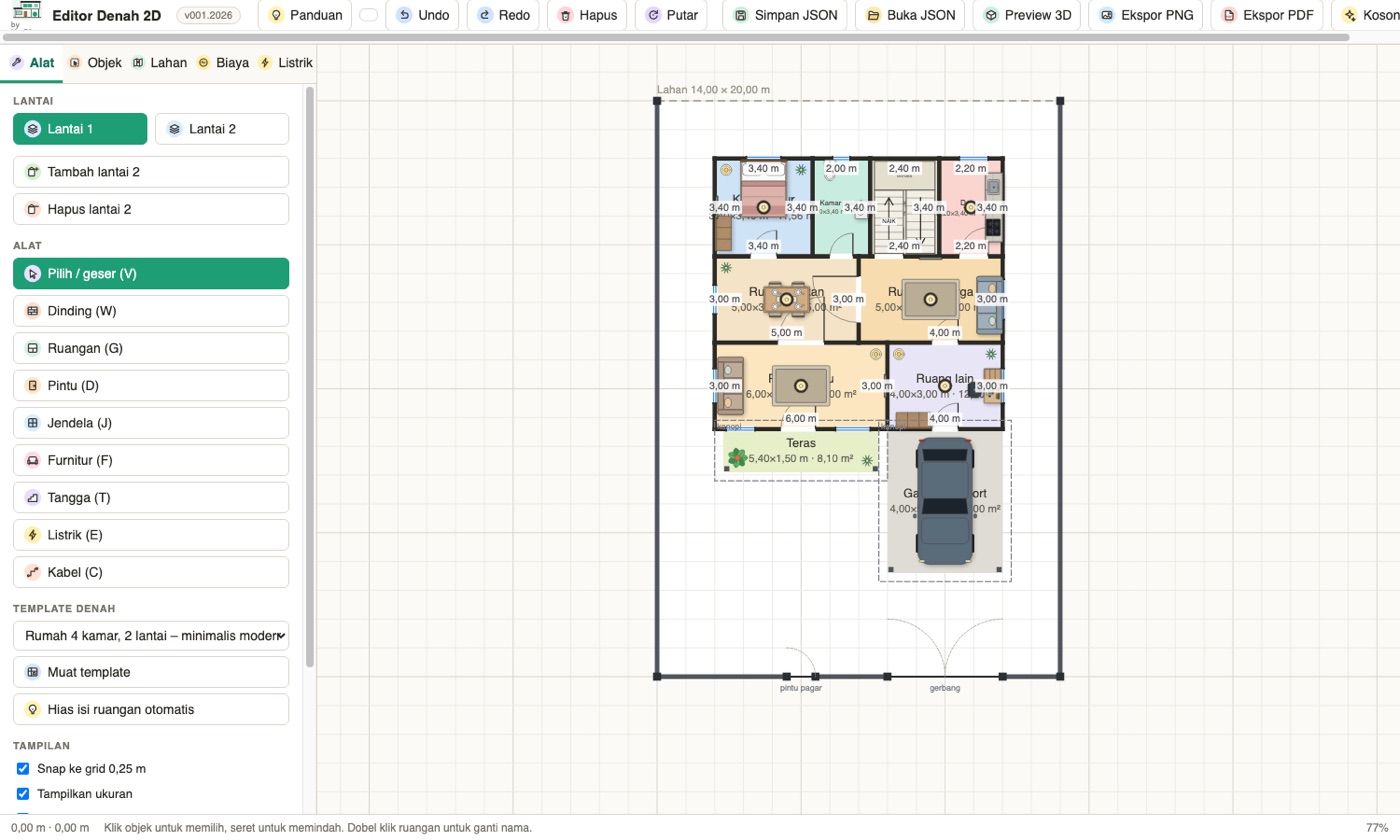Screen dimensions: 1400x840
Task: Flip the small switch beside Panduan
Action: (x=368, y=15)
